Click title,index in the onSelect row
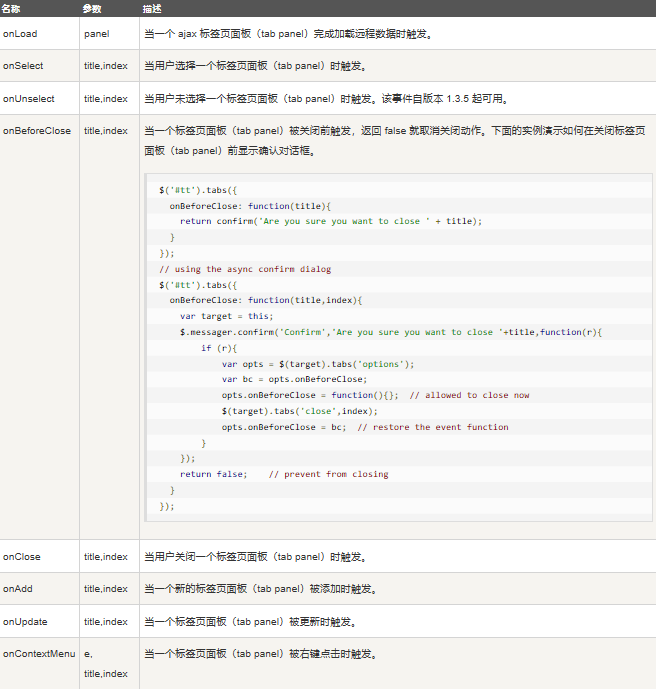Image resolution: width=656 pixels, height=689 pixels. (x=106, y=66)
